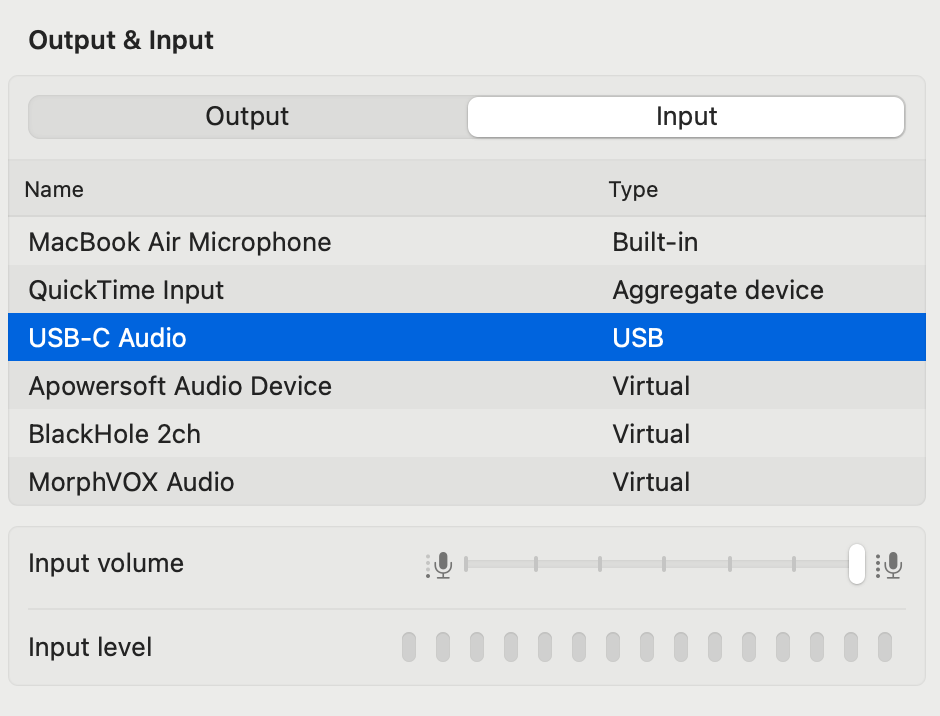The height and width of the screenshot is (716, 940).
Task: Select the USB-C Audio device
Action: [108, 338]
